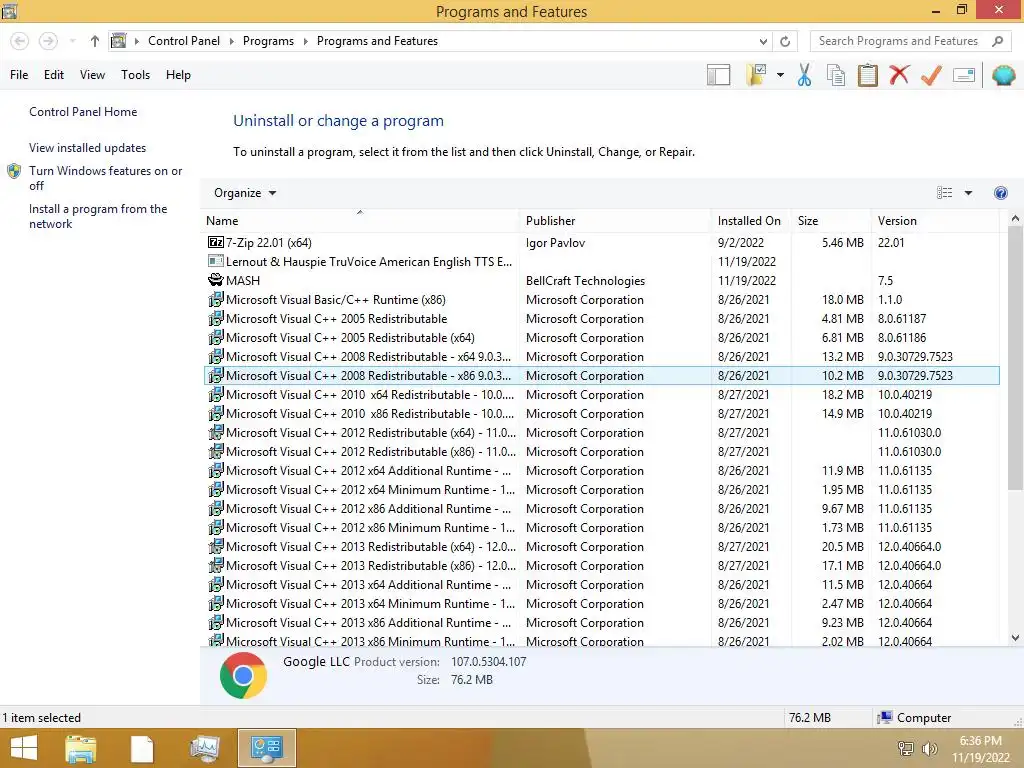This screenshot has height=768, width=1024.
Task: Select version cell 8.0.61187
Action: click(x=902, y=318)
